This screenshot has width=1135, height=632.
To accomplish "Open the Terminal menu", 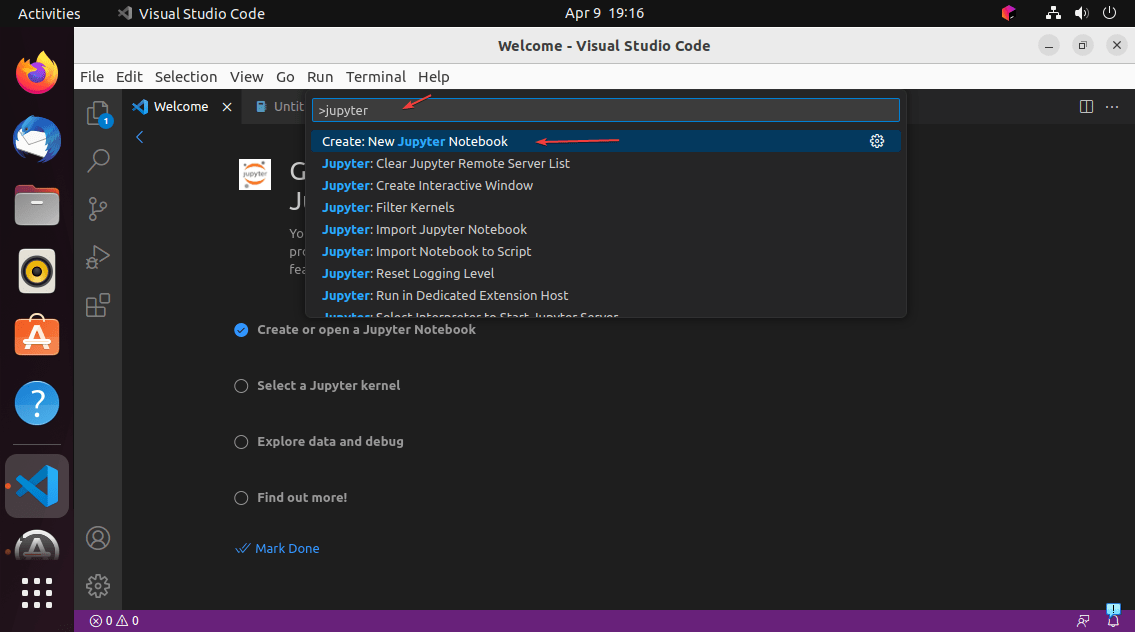I will 376,77.
